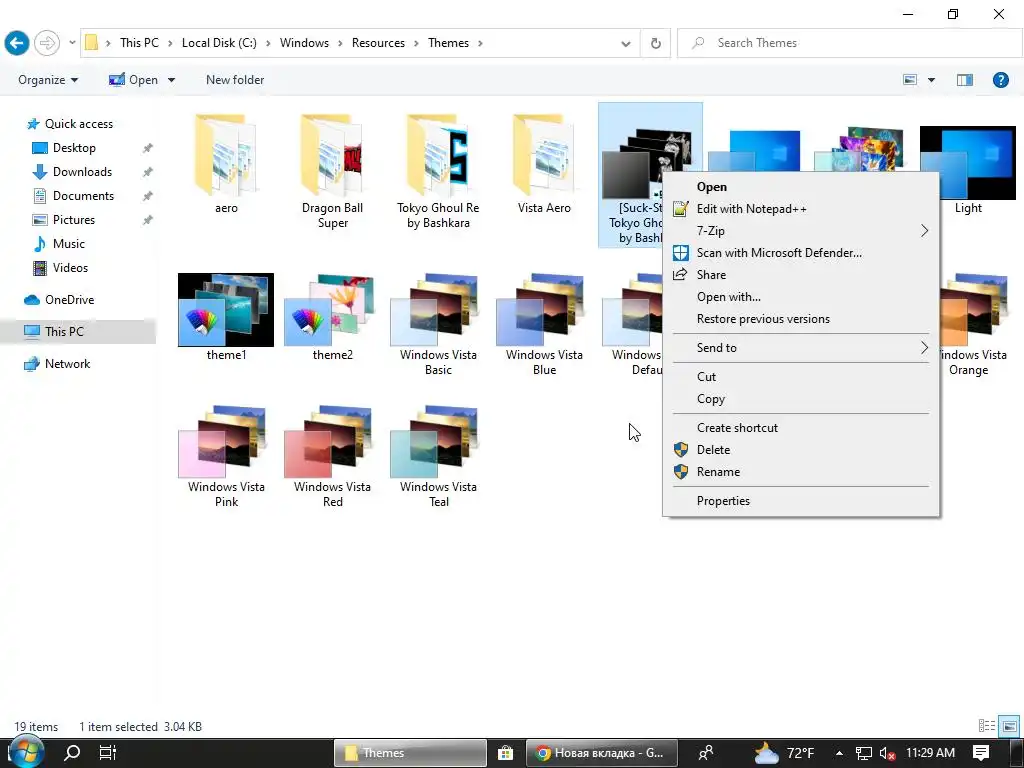Select the Vista Aero folder
1024x768 pixels.
pyautogui.click(x=544, y=163)
